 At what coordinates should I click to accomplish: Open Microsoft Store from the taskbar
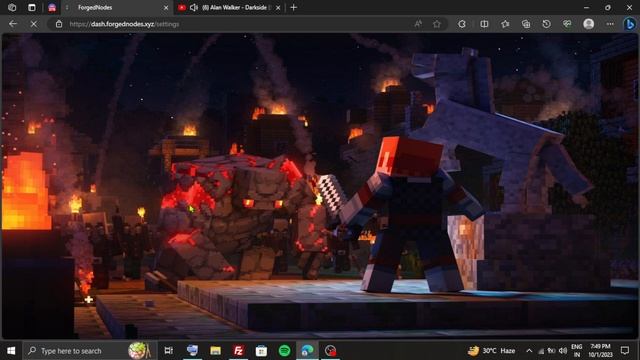pos(261,351)
